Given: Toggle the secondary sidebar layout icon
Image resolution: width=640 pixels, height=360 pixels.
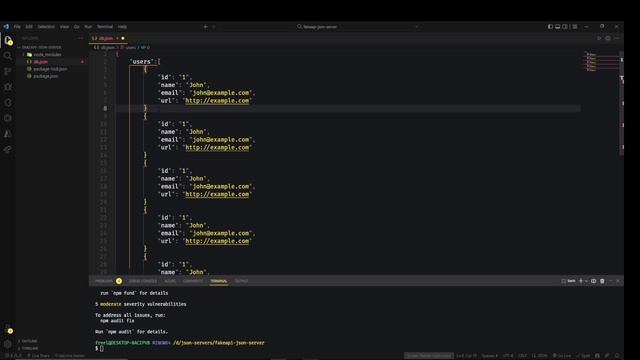Looking at the screenshot, I should coord(565,27).
